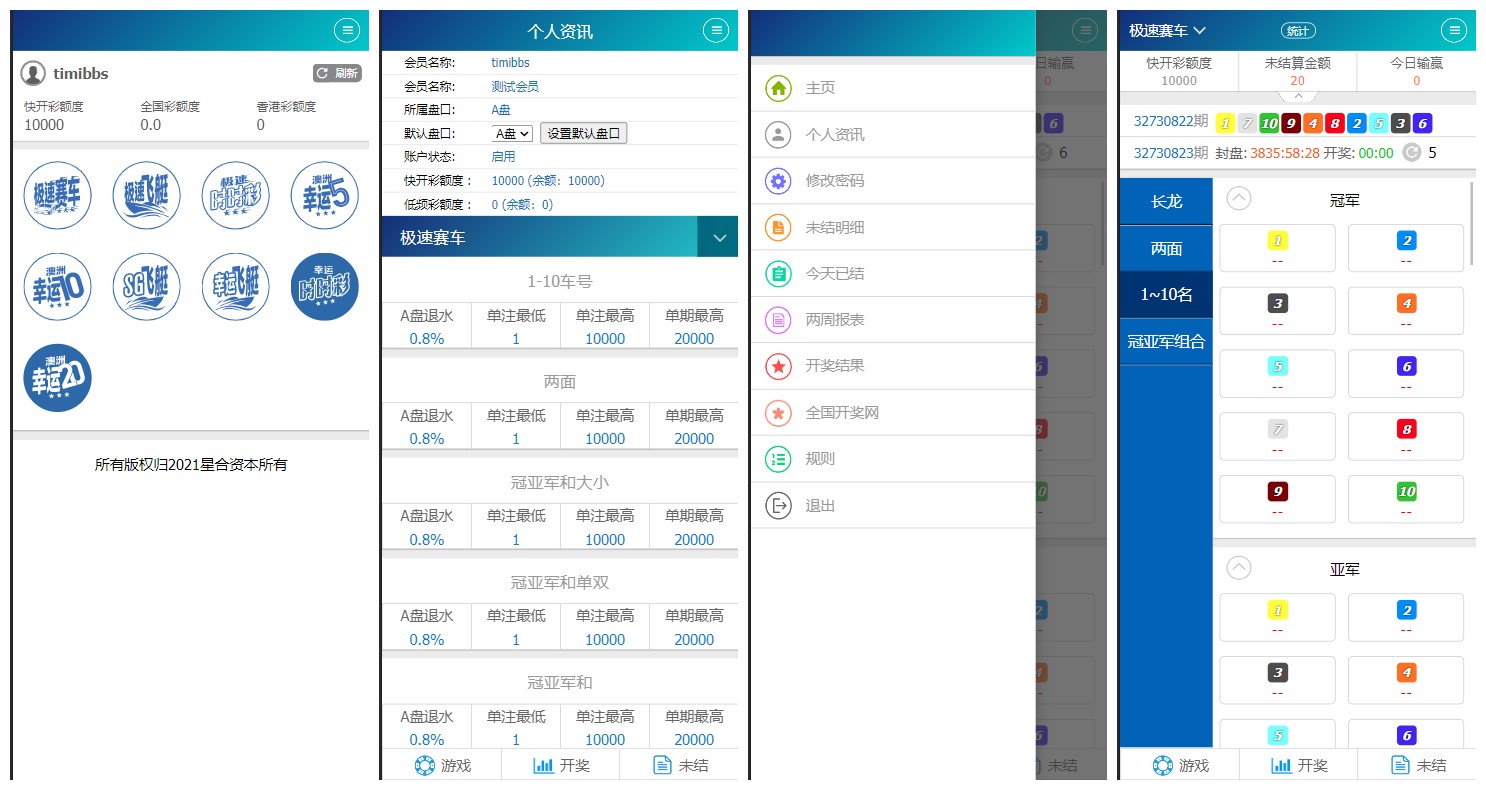Open 未结 tab at bottom of betting screen

point(1417,765)
